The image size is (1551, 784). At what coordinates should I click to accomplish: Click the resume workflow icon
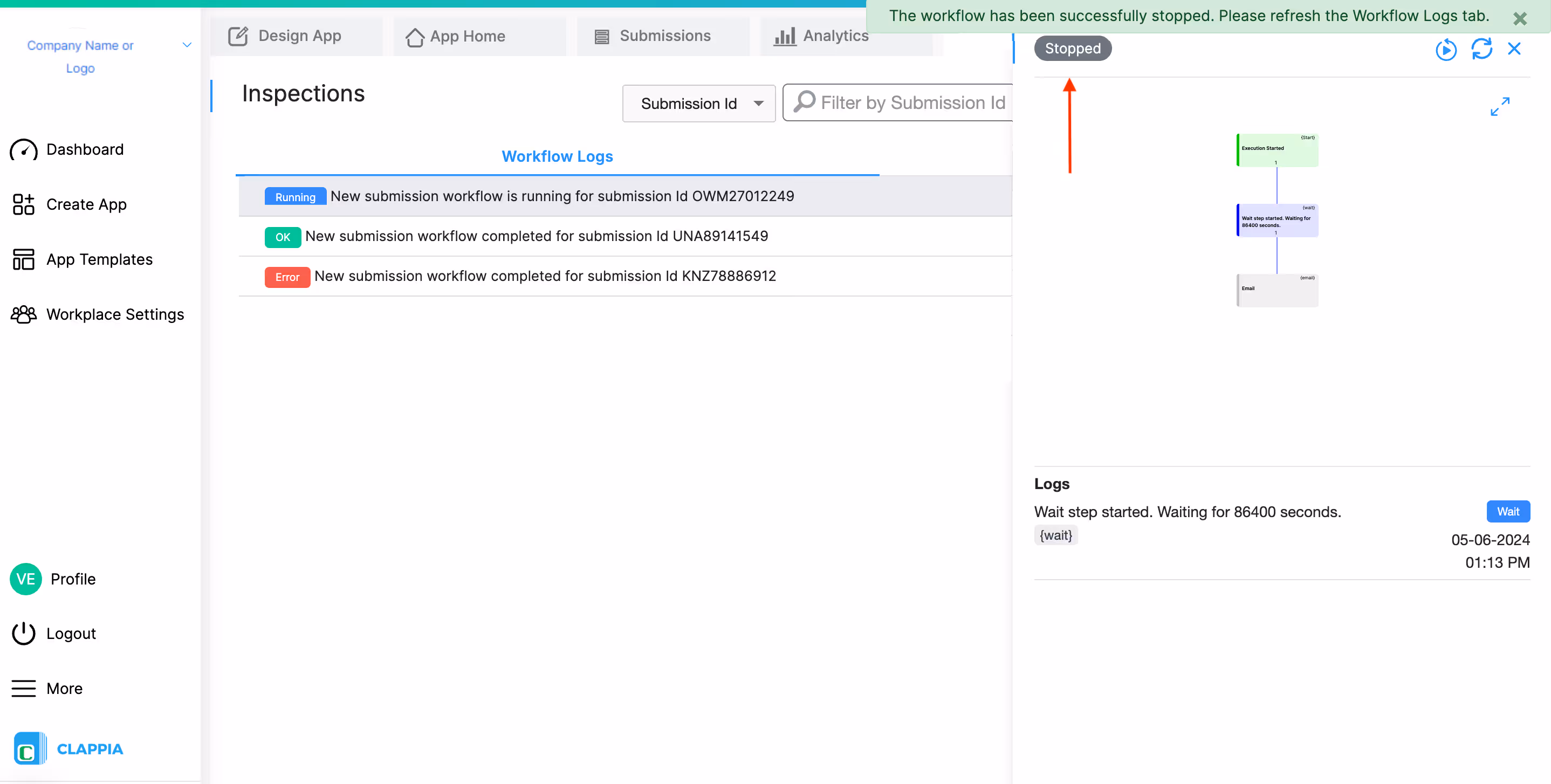1447,50
